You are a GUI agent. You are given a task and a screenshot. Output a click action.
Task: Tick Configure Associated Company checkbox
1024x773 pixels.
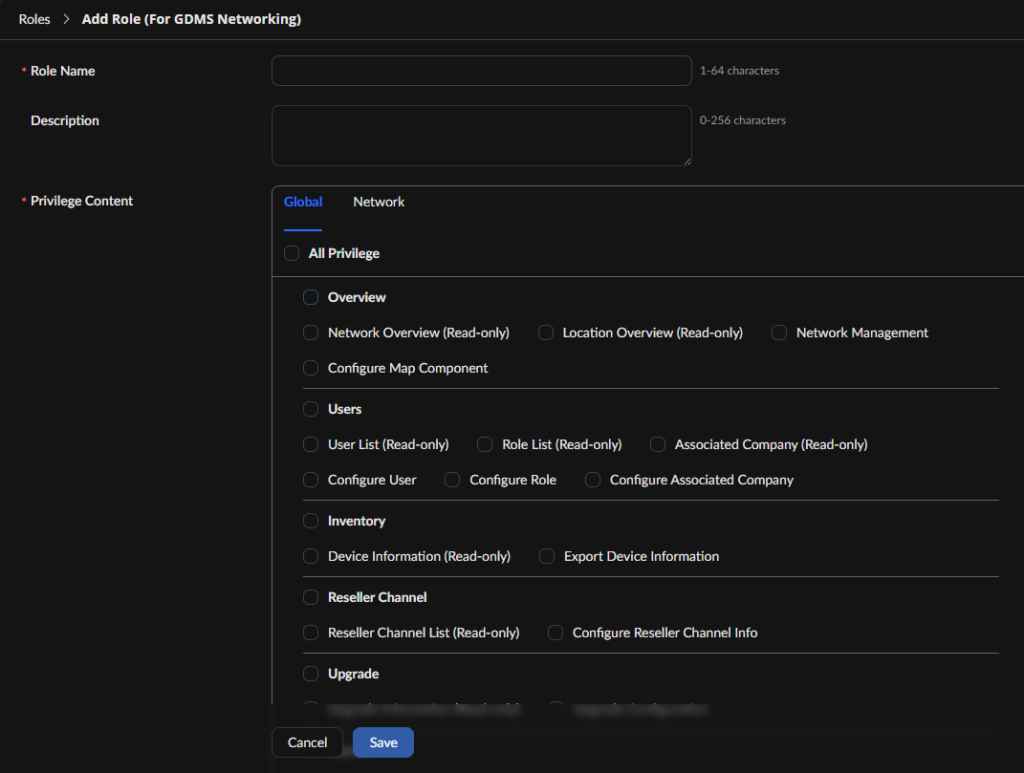click(593, 480)
